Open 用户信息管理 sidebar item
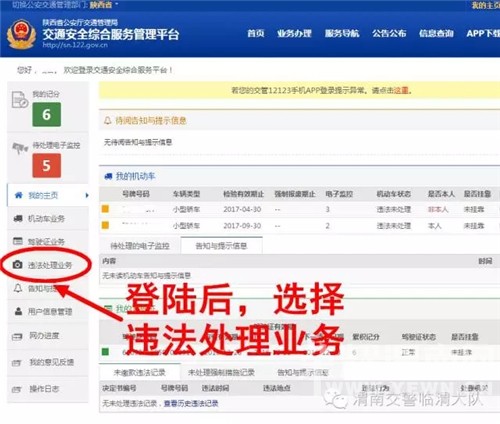The width and height of the screenshot is (500, 424). (x=48, y=312)
